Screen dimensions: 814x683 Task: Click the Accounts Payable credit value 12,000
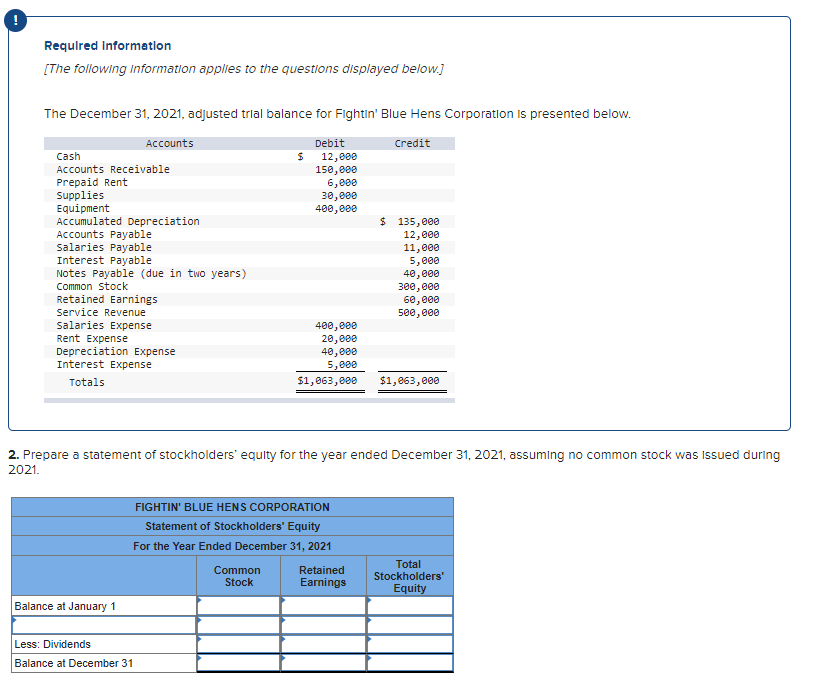[x=421, y=235]
